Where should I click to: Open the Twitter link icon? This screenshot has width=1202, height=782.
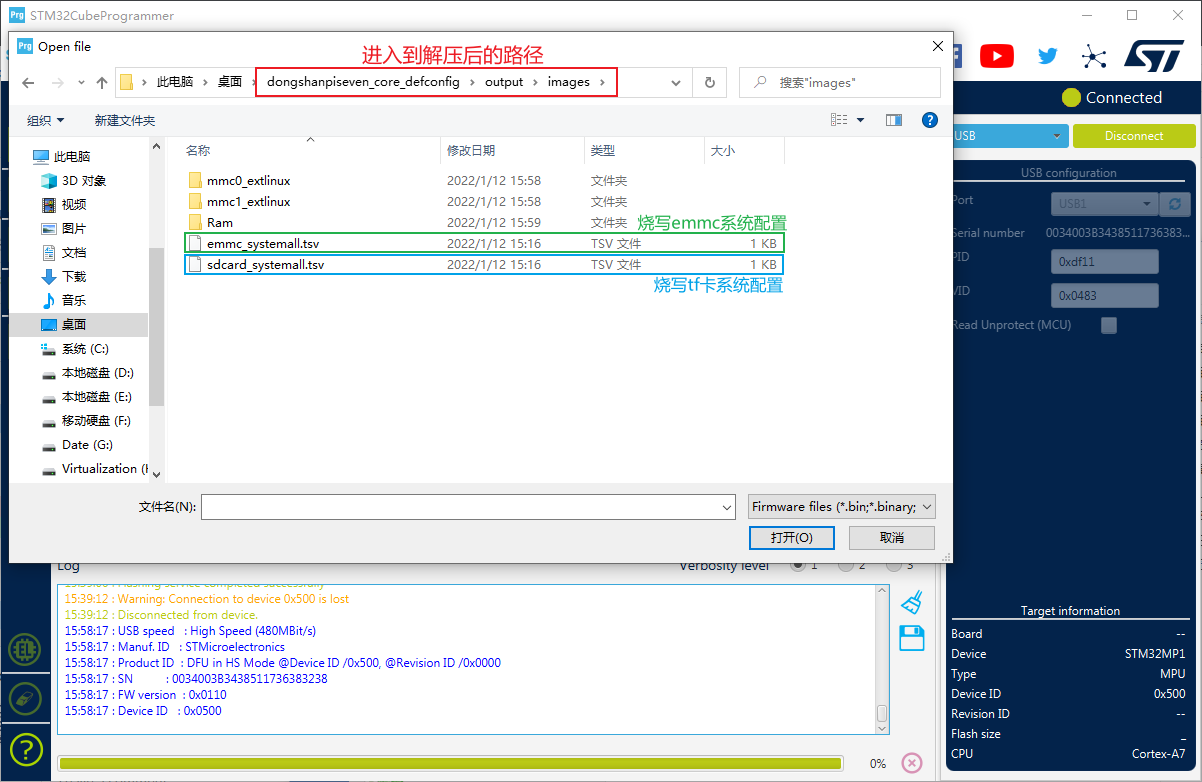tap(1047, 56)
